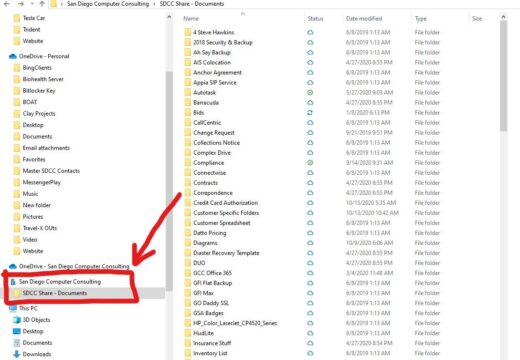Open the recent locations dropdown arrow
Image resolution: width=520 pixels, height=360 pixels.
click(32, 4)
